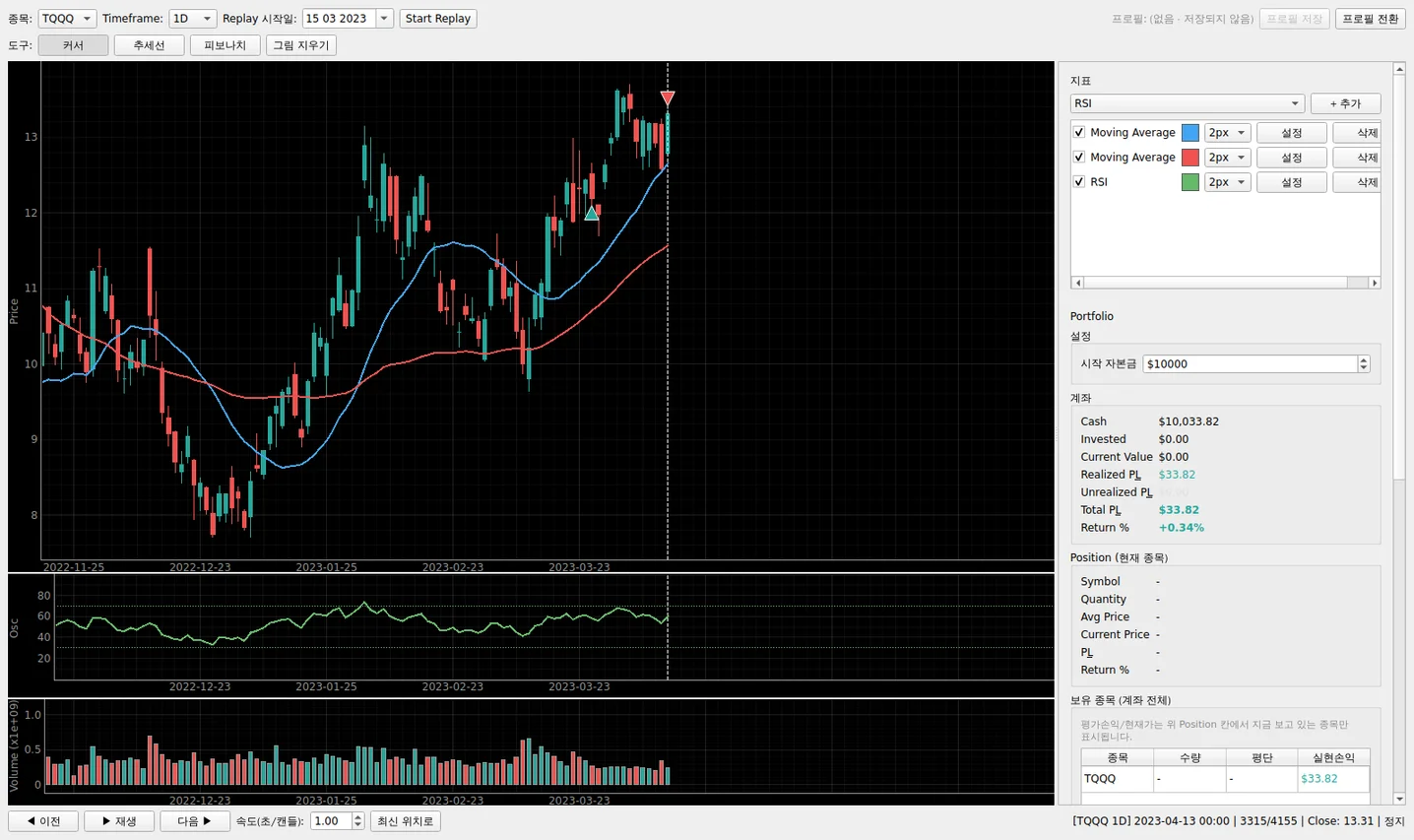
Task: Click the 수량 column header
Action: (x=1190, y=757)
